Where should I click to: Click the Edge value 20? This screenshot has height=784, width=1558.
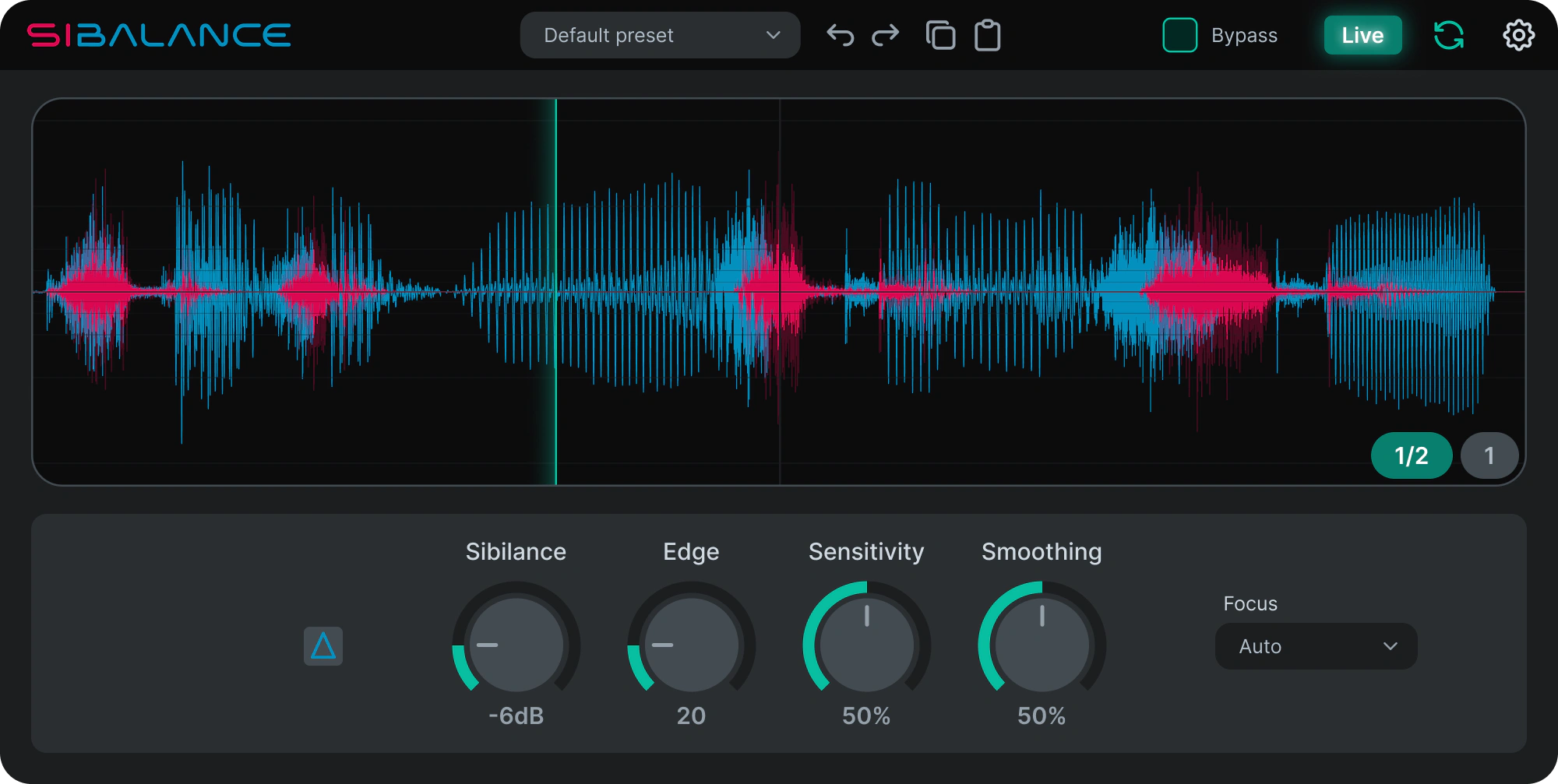[x=691, y=715]
